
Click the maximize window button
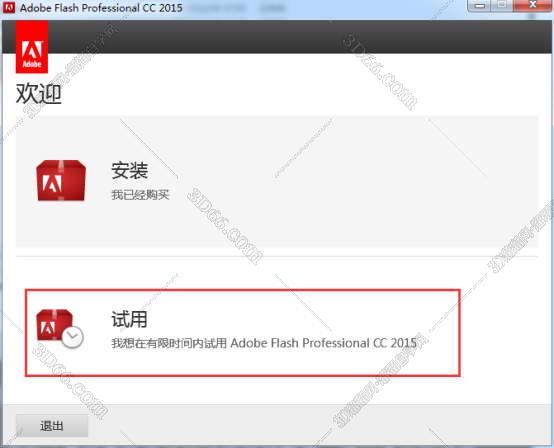pos(503,6)
